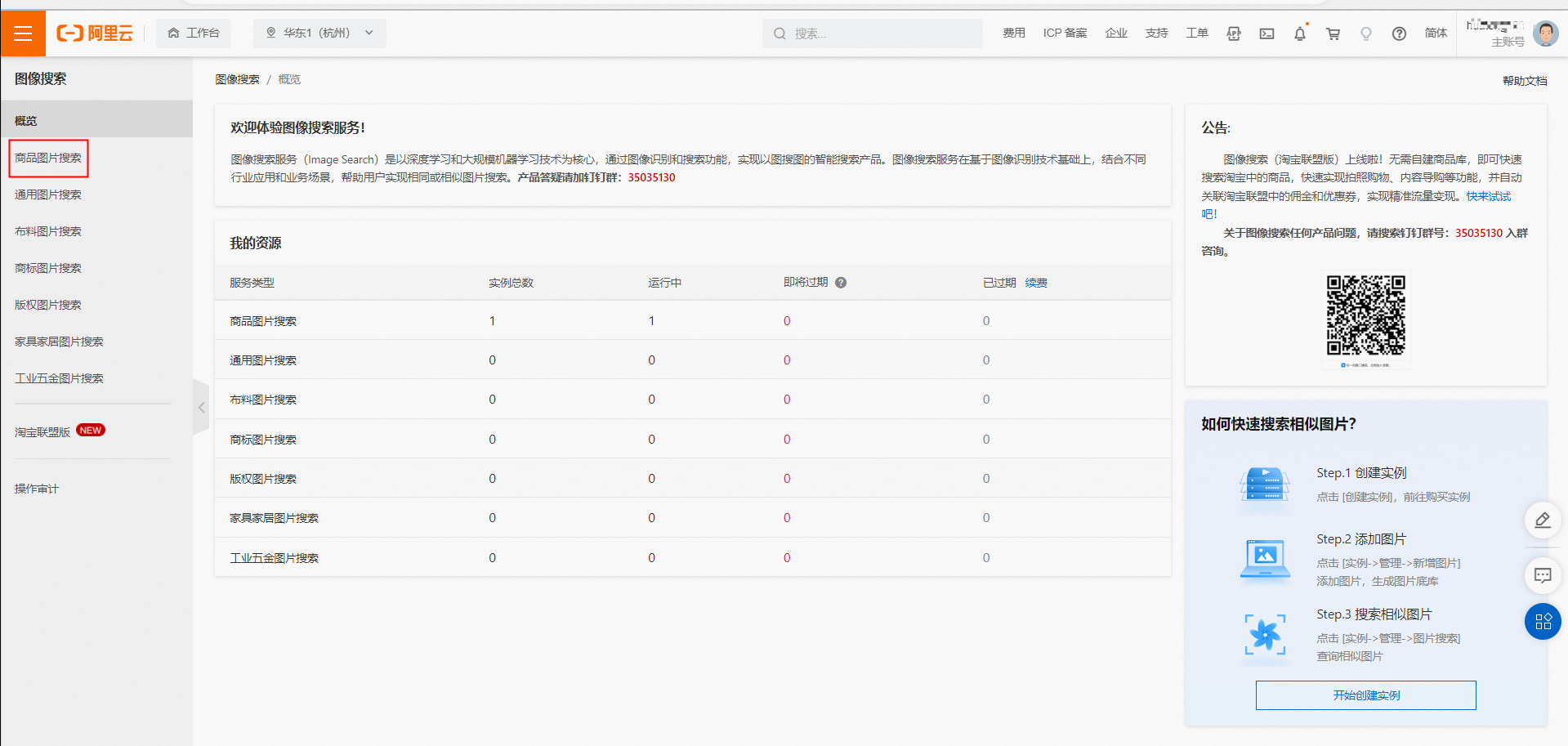Click the 续费 renew link
Screen dimensions: 1568x746
1036,283
